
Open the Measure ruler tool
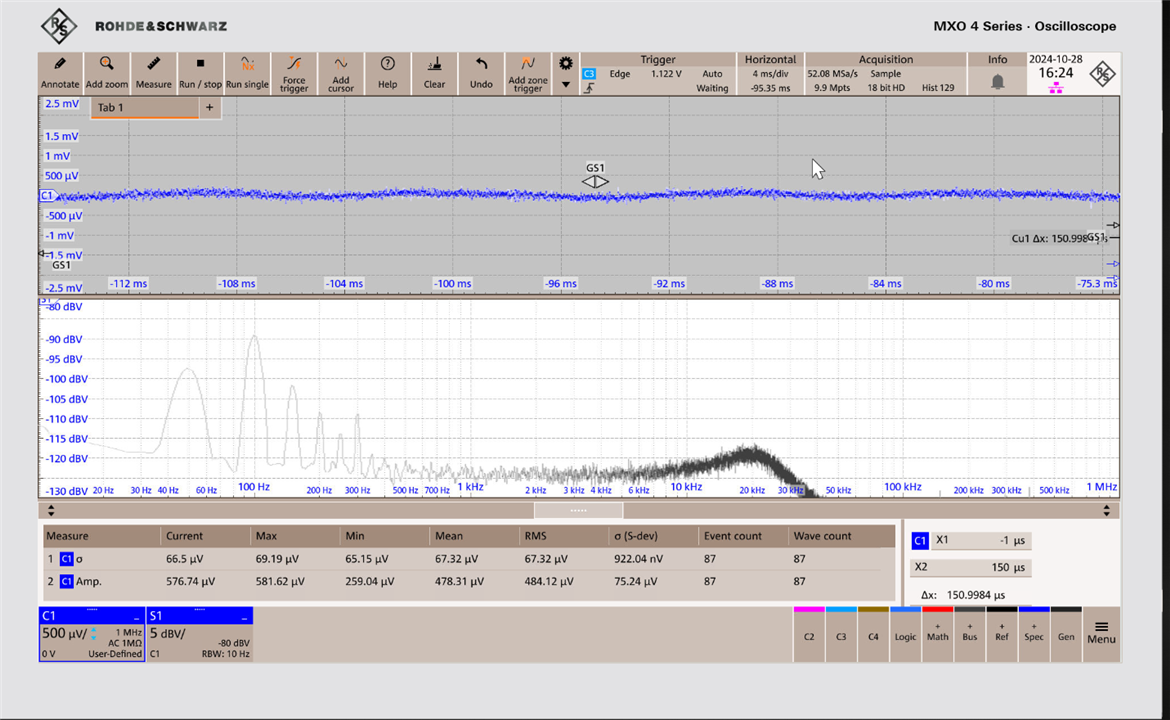click(153, 73)
